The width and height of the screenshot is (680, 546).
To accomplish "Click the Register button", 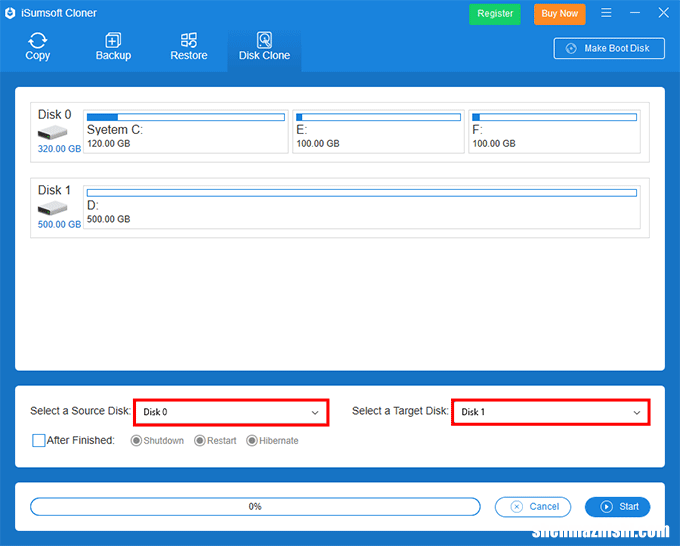I will click(495, 14).
